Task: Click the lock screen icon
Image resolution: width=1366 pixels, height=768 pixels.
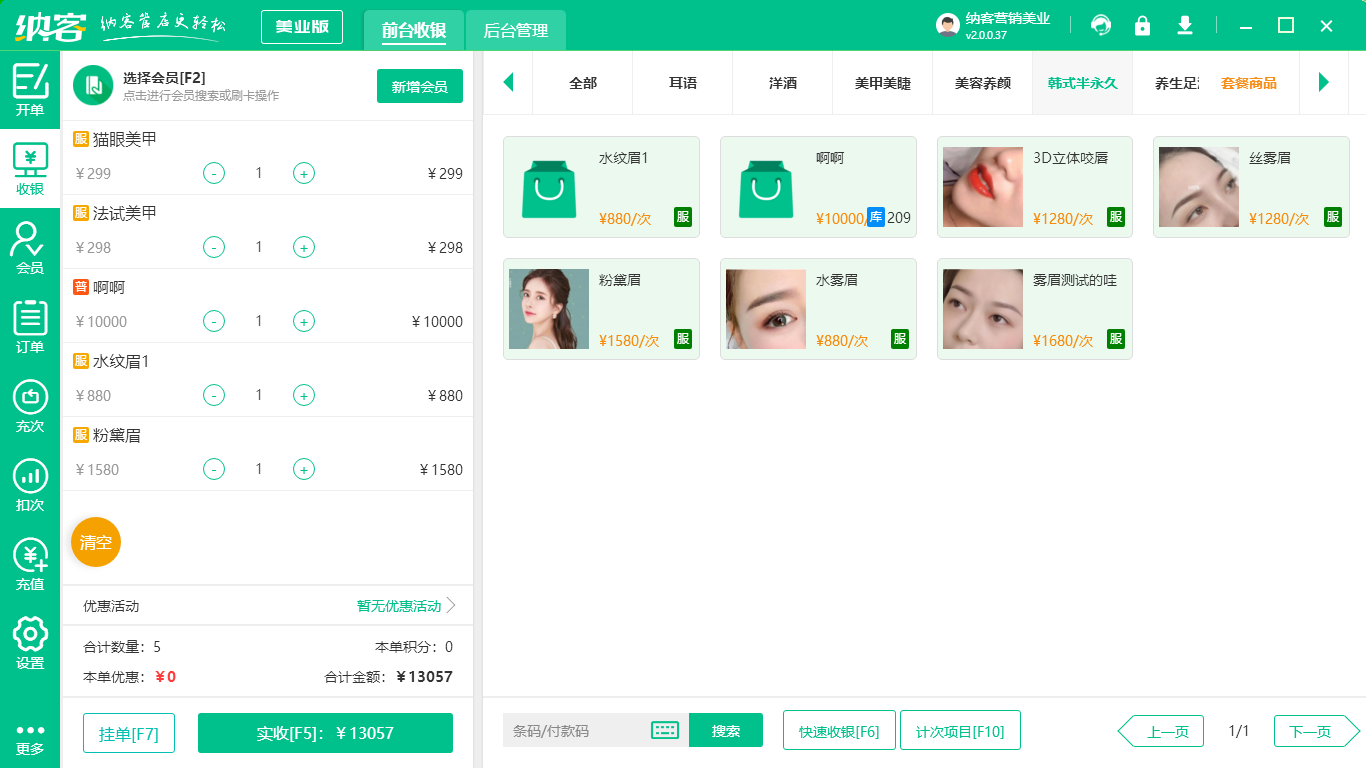Action: (x=1142, y=25)
